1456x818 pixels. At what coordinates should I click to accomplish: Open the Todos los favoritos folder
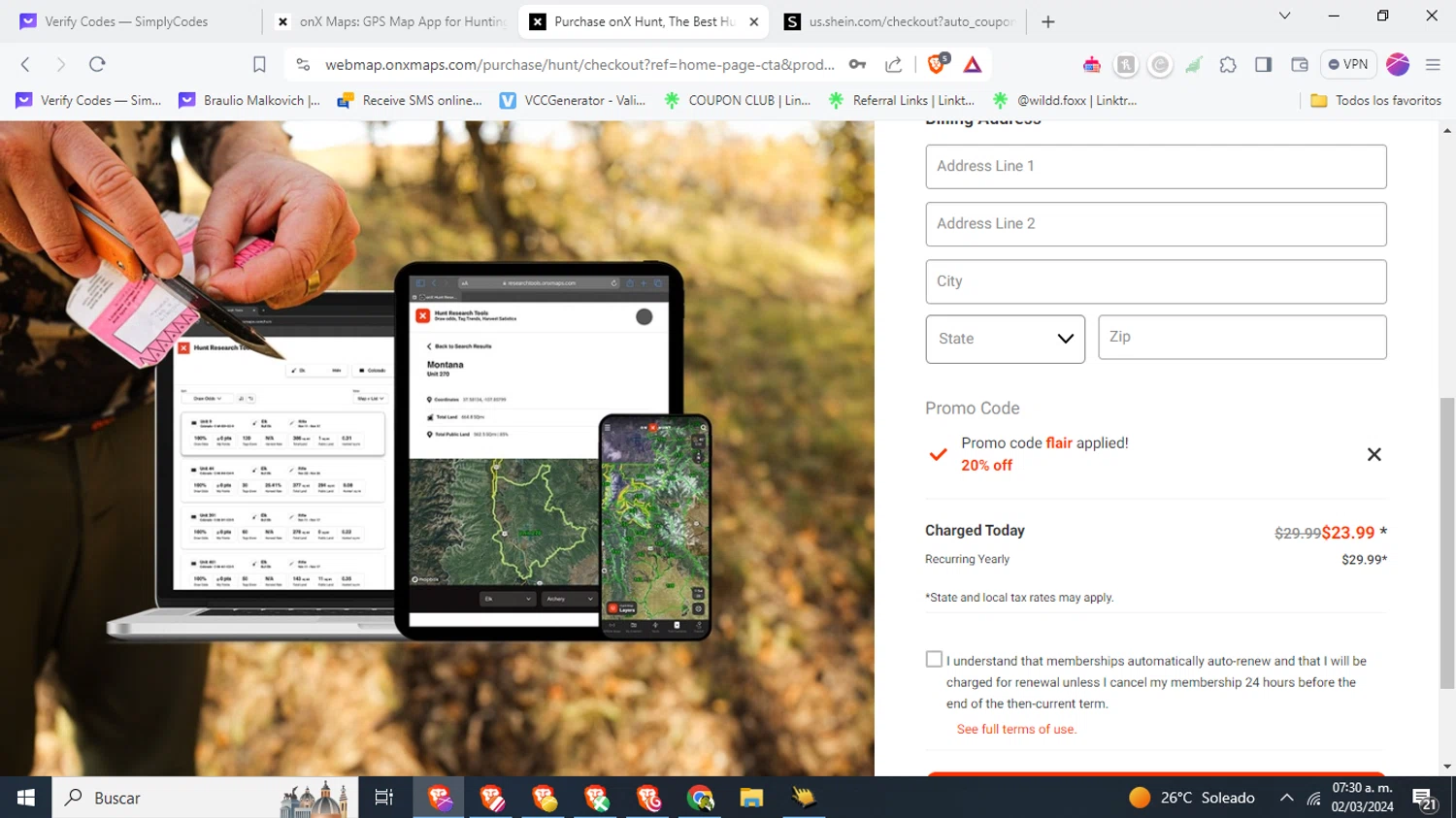(1375, 100)
